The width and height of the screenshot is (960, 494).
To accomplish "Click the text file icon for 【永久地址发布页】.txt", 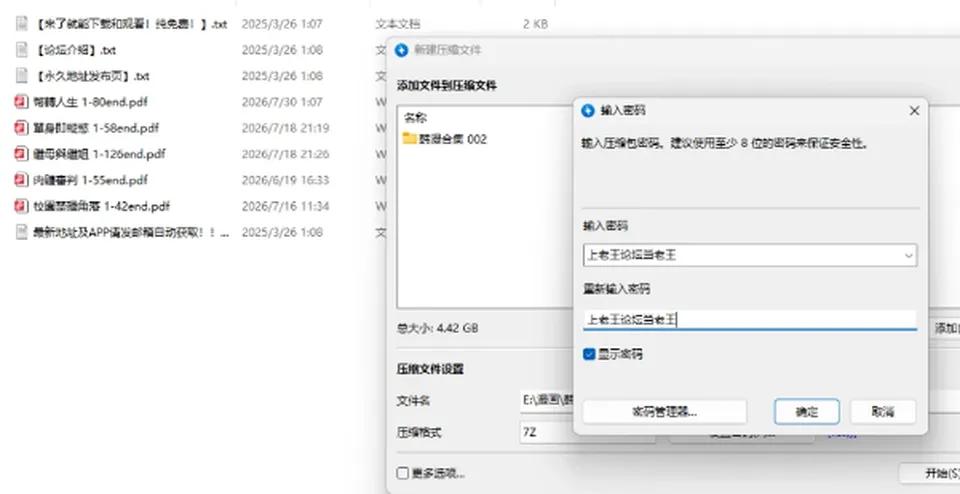I will tap(21, 76).
